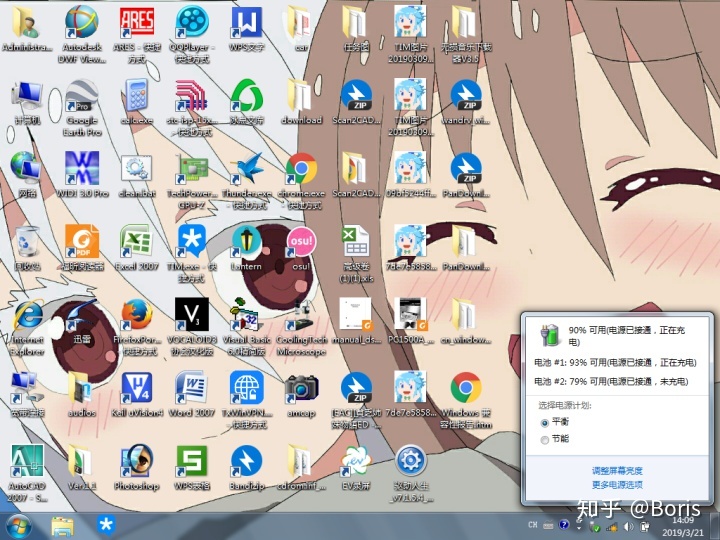Open the Bandizip shortcut
Screen dimensions: 720x540
tap(247, 461)
